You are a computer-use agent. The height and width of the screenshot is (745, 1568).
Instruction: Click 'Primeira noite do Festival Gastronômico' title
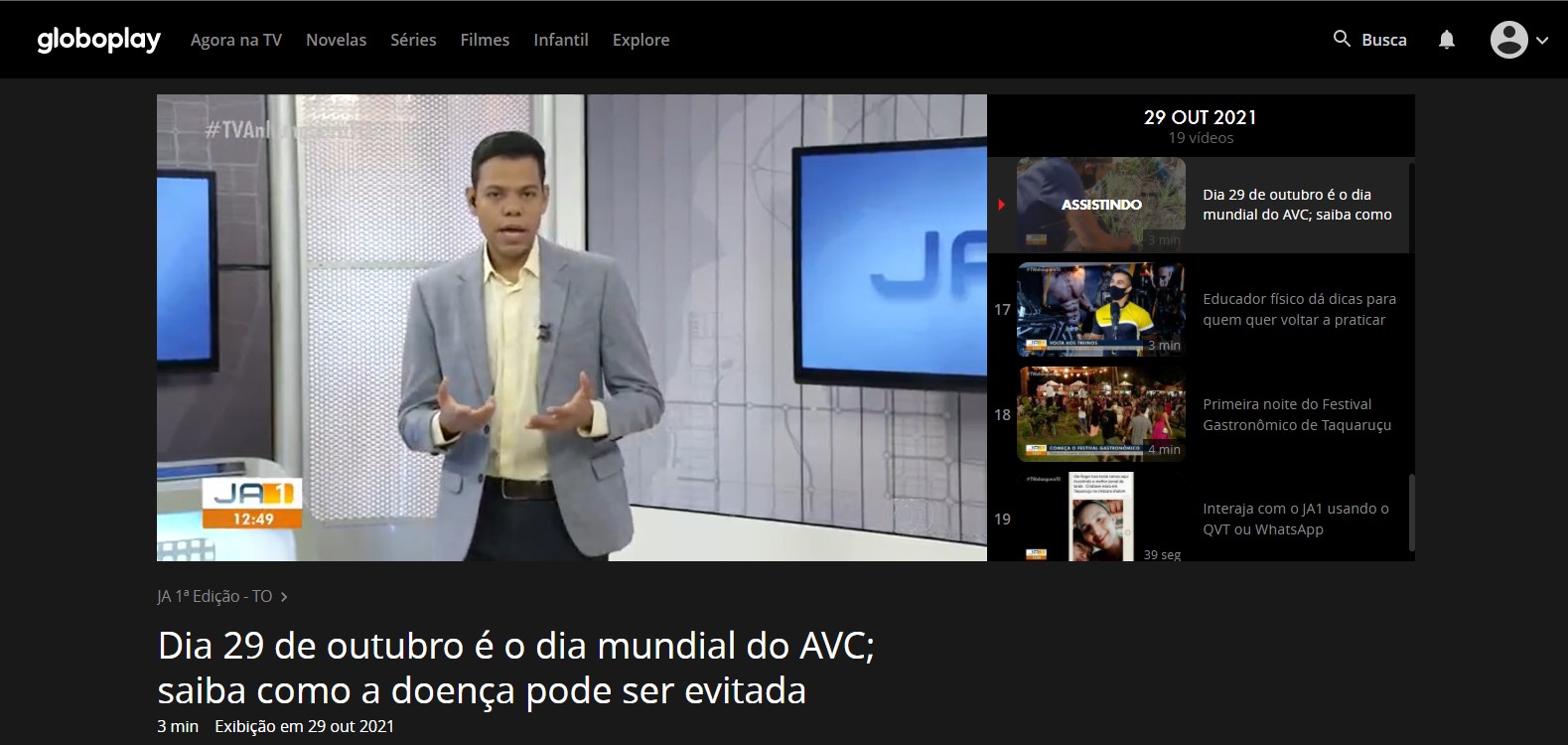[1297, 414]
